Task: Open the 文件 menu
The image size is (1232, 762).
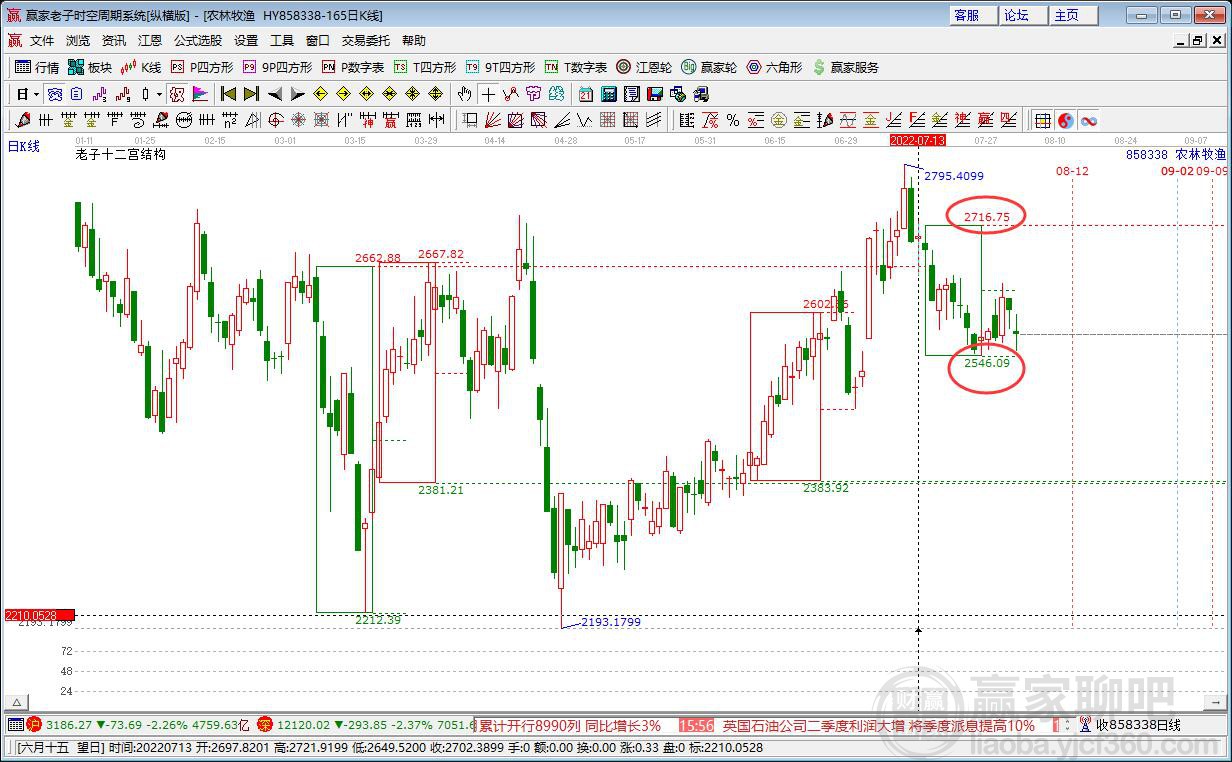Action: [x=42, y=40]
